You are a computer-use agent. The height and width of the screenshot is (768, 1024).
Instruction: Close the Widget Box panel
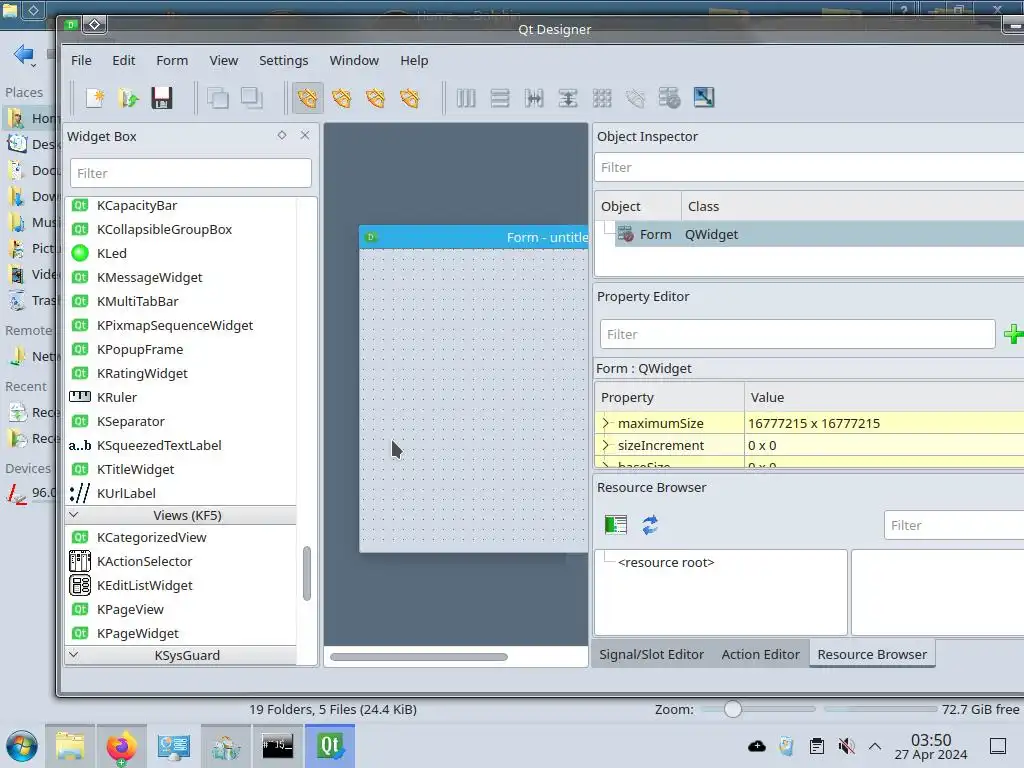305,135
